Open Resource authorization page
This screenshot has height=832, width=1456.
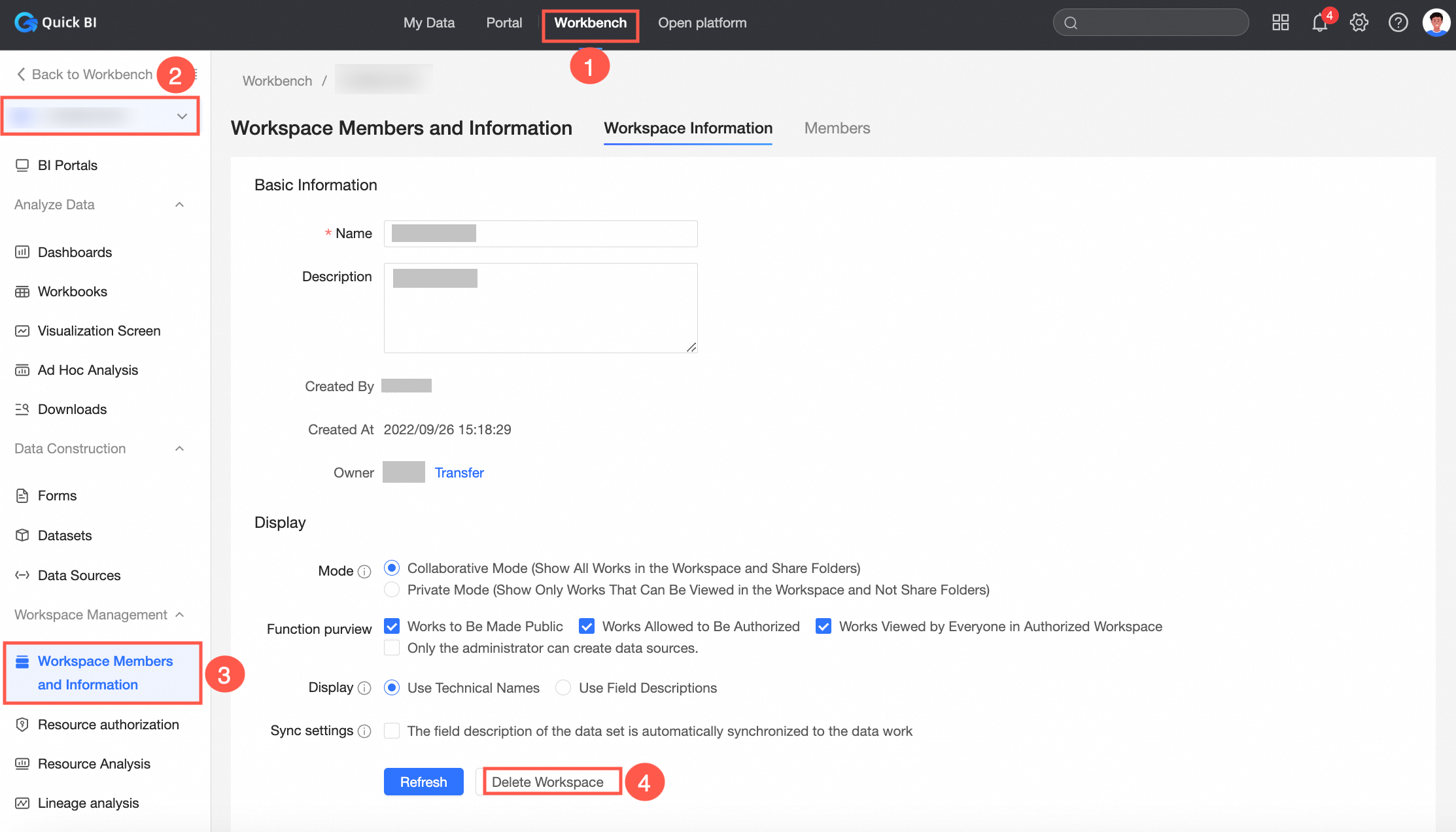click(x=109, y=725)
